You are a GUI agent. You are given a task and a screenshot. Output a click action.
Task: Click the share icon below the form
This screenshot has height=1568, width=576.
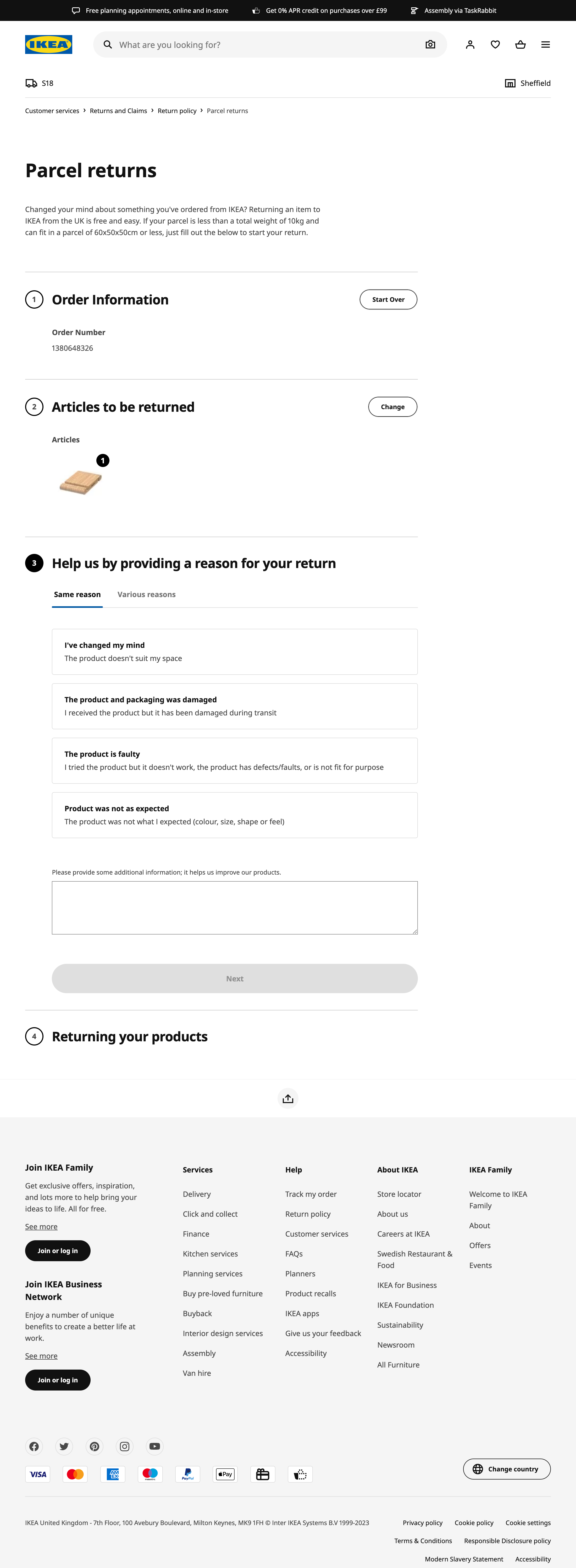pos(288,1098)
